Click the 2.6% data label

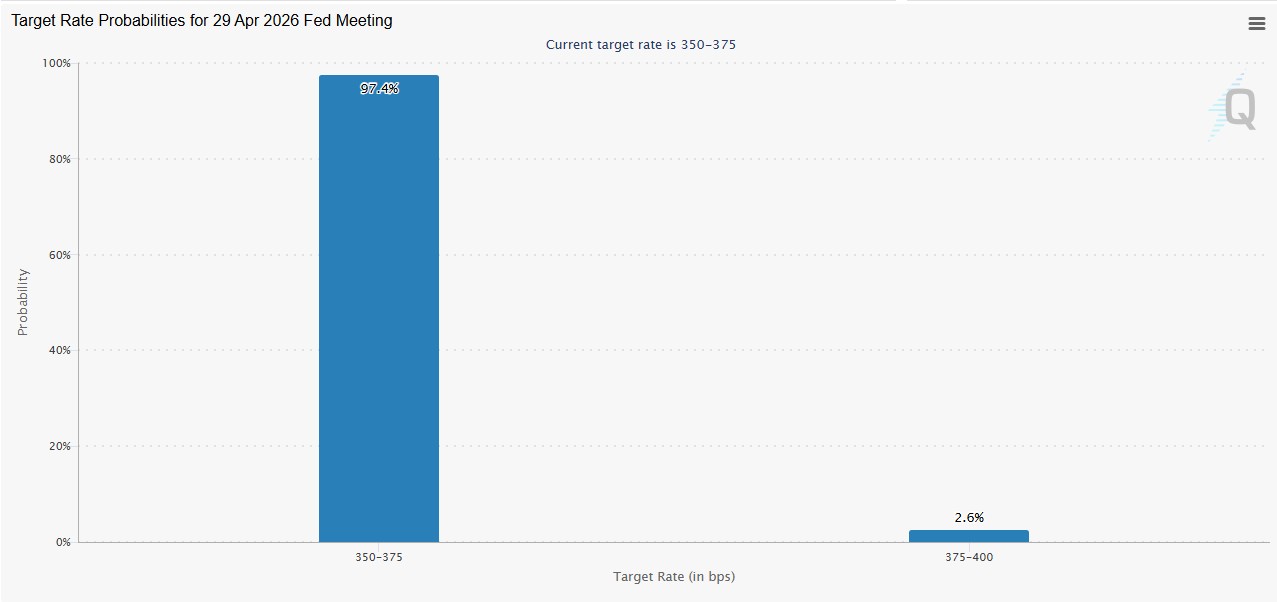pos(968,517)
